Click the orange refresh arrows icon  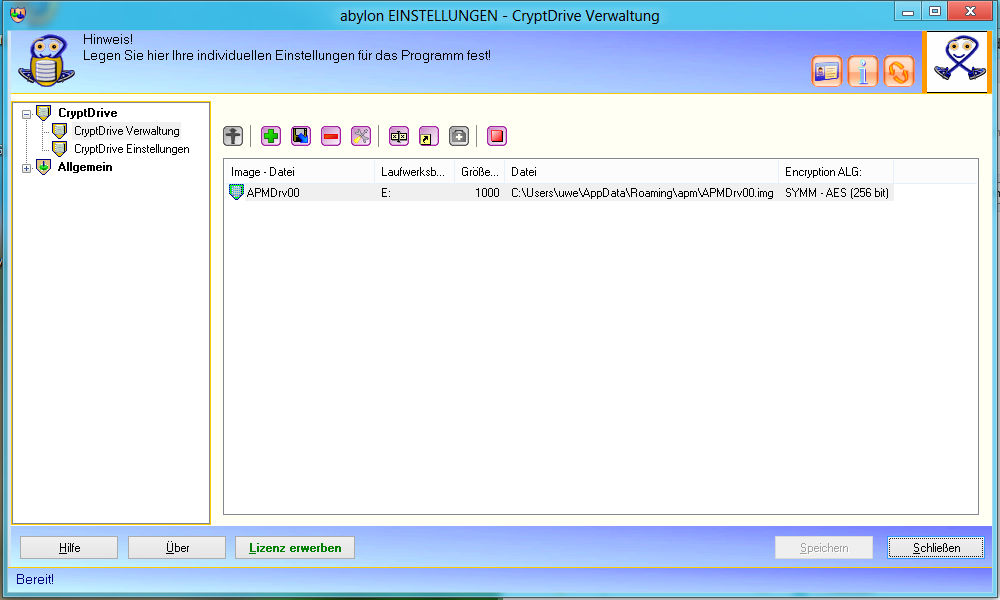(x=899, y=71)
